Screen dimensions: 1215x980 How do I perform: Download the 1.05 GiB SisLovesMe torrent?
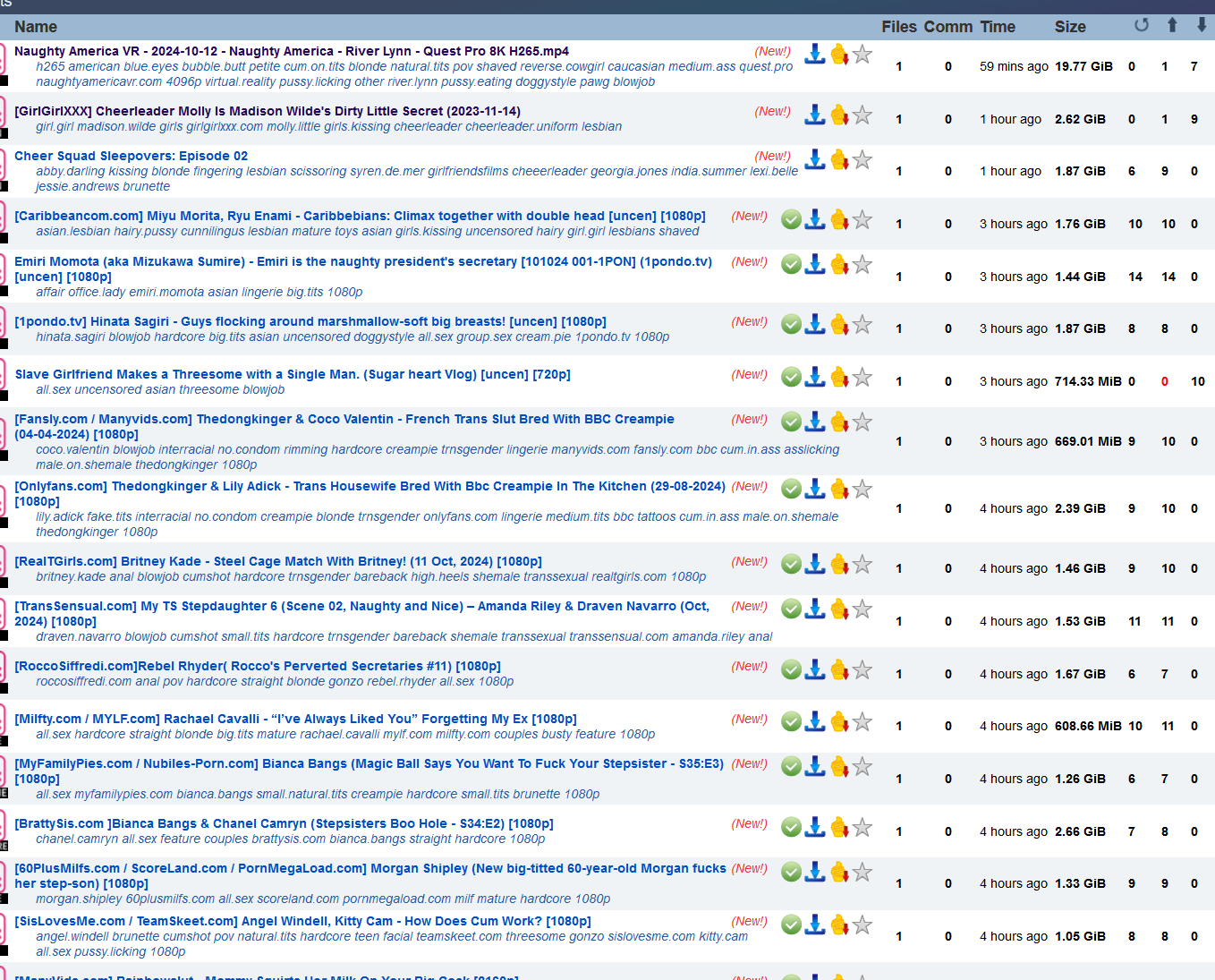pyautogui.click(x=814, y=925)
